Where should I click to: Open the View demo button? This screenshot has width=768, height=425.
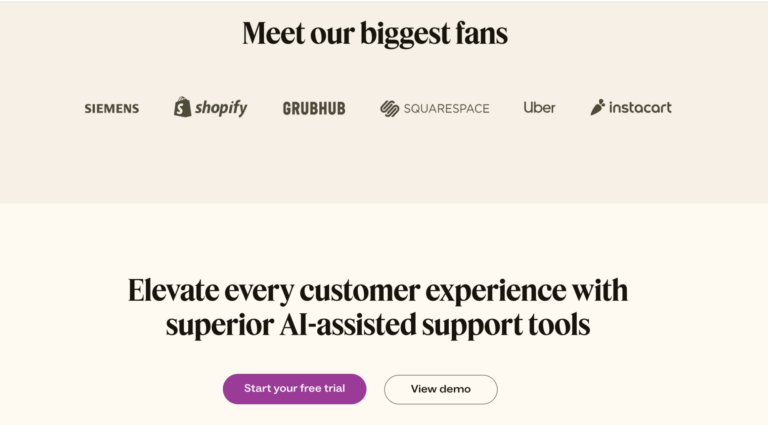click(440, 389)
